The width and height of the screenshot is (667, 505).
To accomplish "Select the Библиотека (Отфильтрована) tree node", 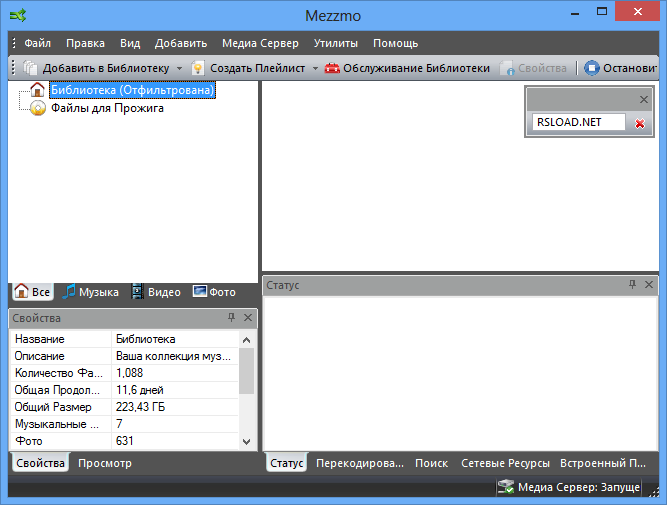I will [132, 90].
